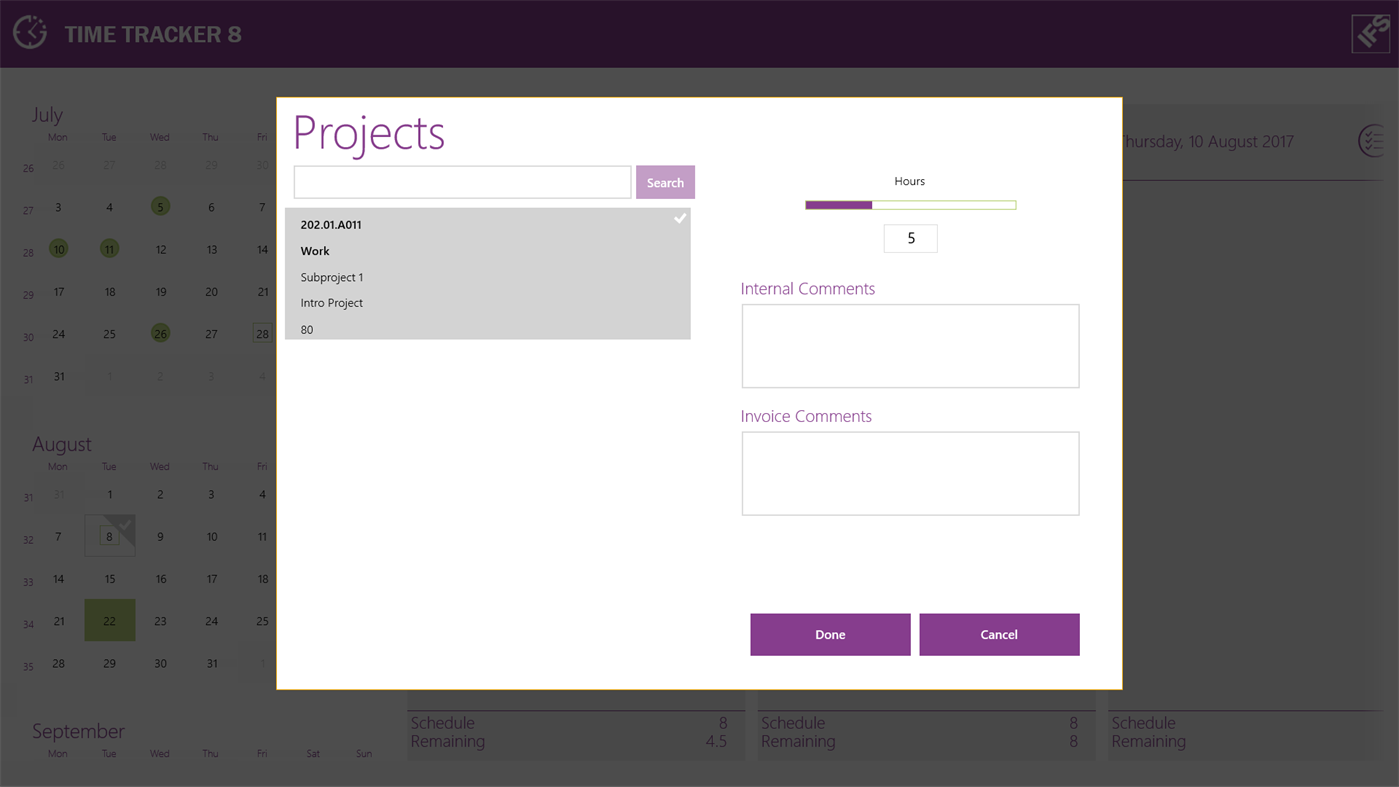The height and width of the screenshot is (787, 1399).
Task: Select the Work entry in the project list
Action: [315, 251]
